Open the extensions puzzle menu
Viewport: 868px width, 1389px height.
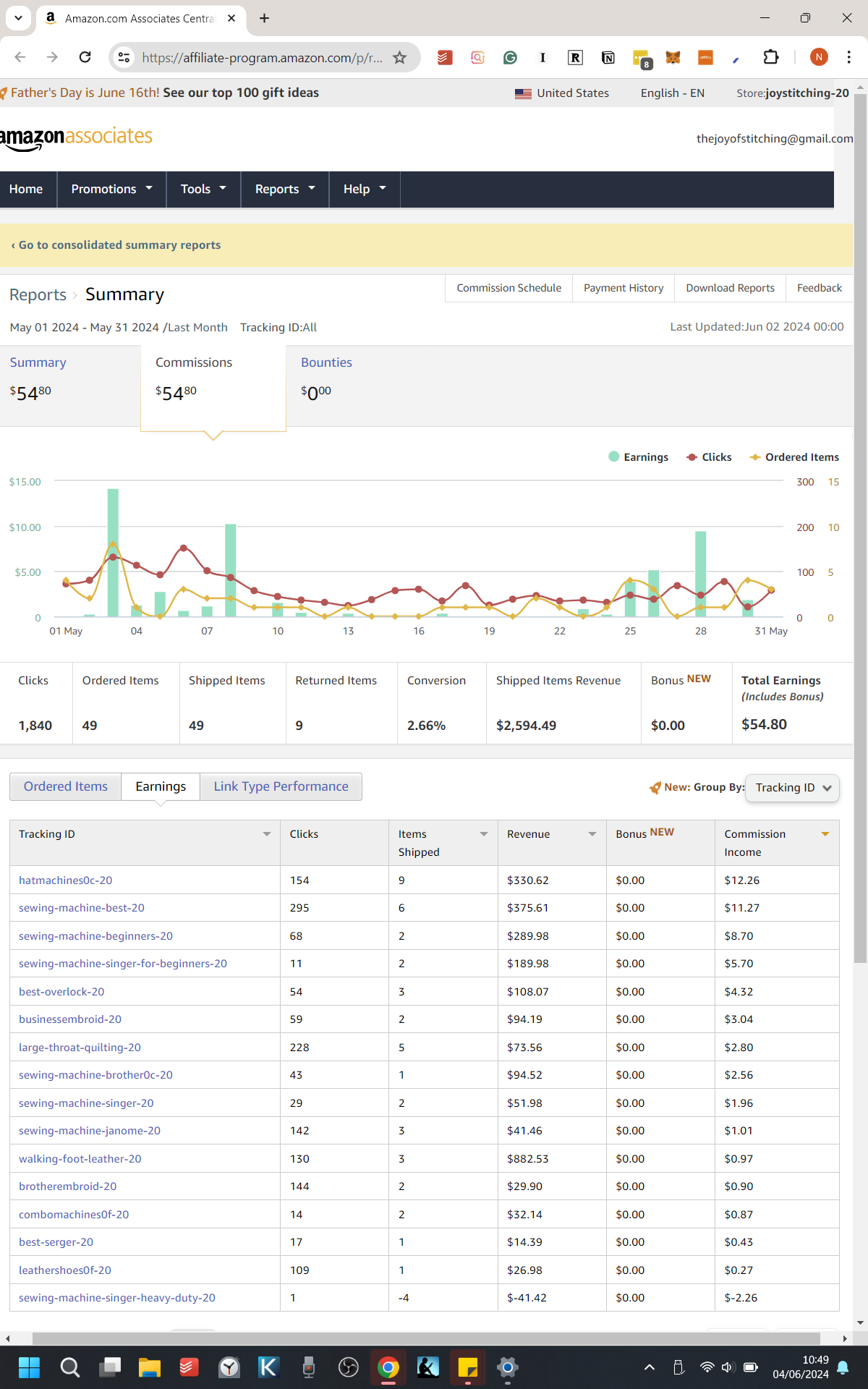tap(771, 57)
